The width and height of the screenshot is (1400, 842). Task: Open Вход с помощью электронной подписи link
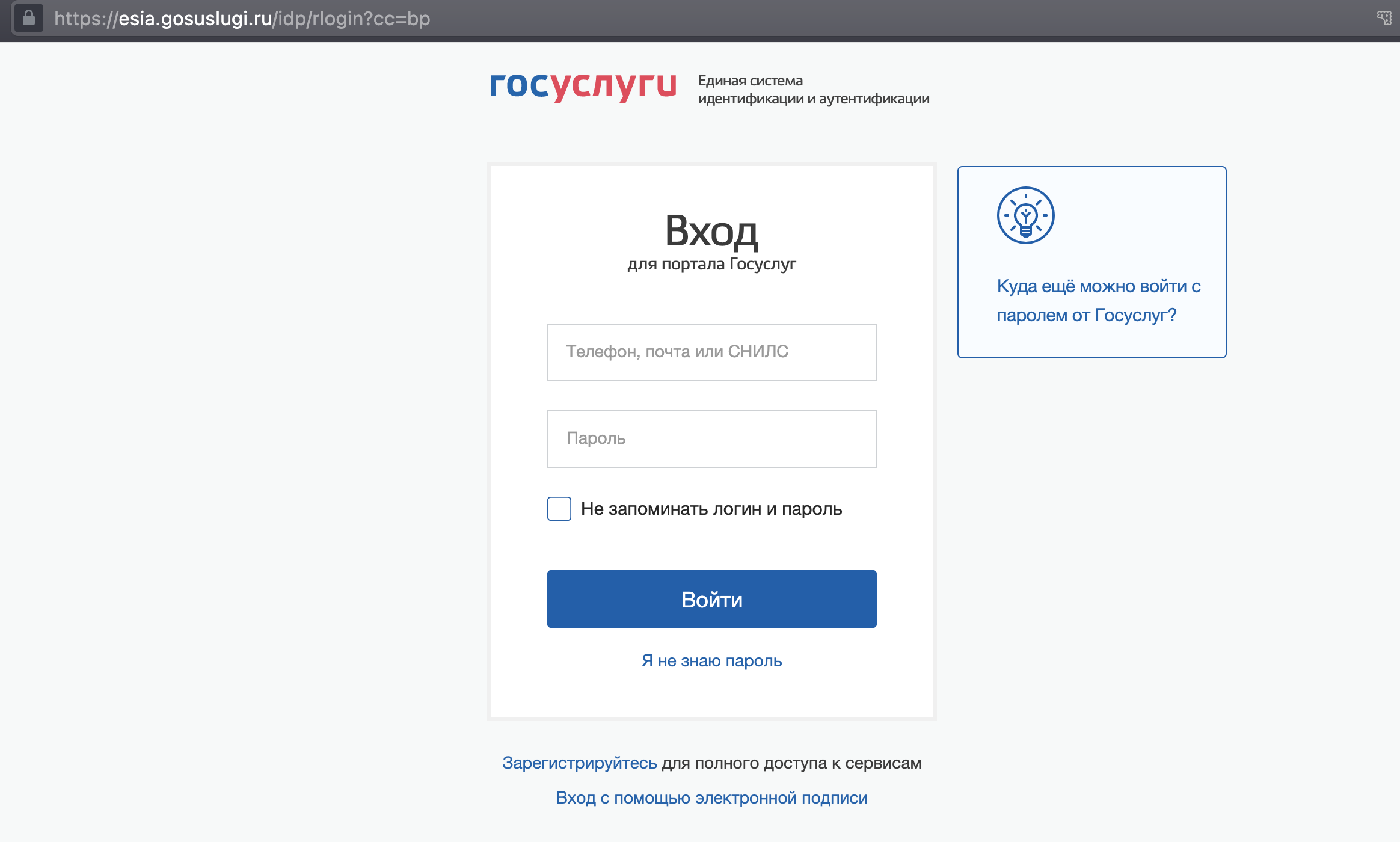(x=711, y=798)
